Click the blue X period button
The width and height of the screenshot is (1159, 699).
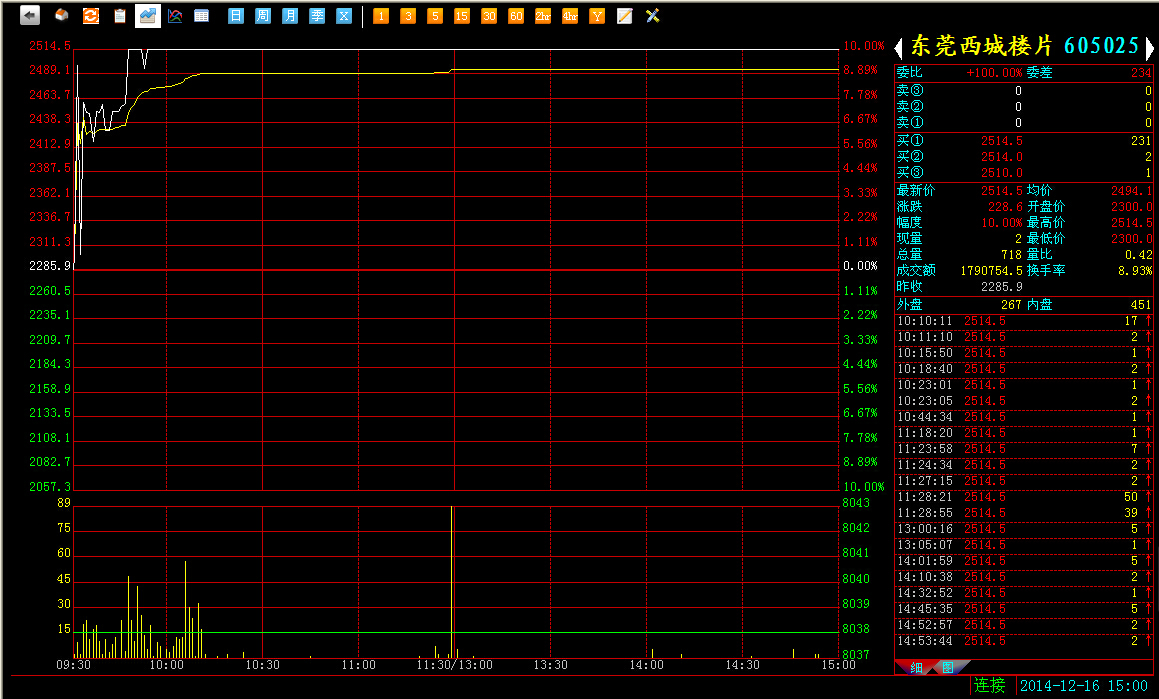tap(344, 16)
